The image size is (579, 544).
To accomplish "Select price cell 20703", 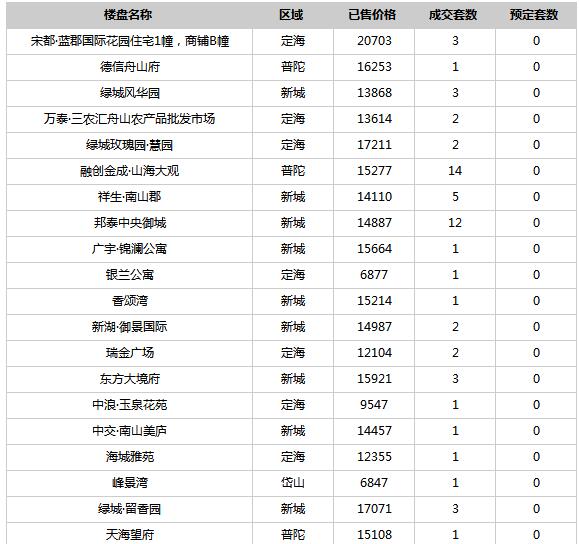I will 374,41.
